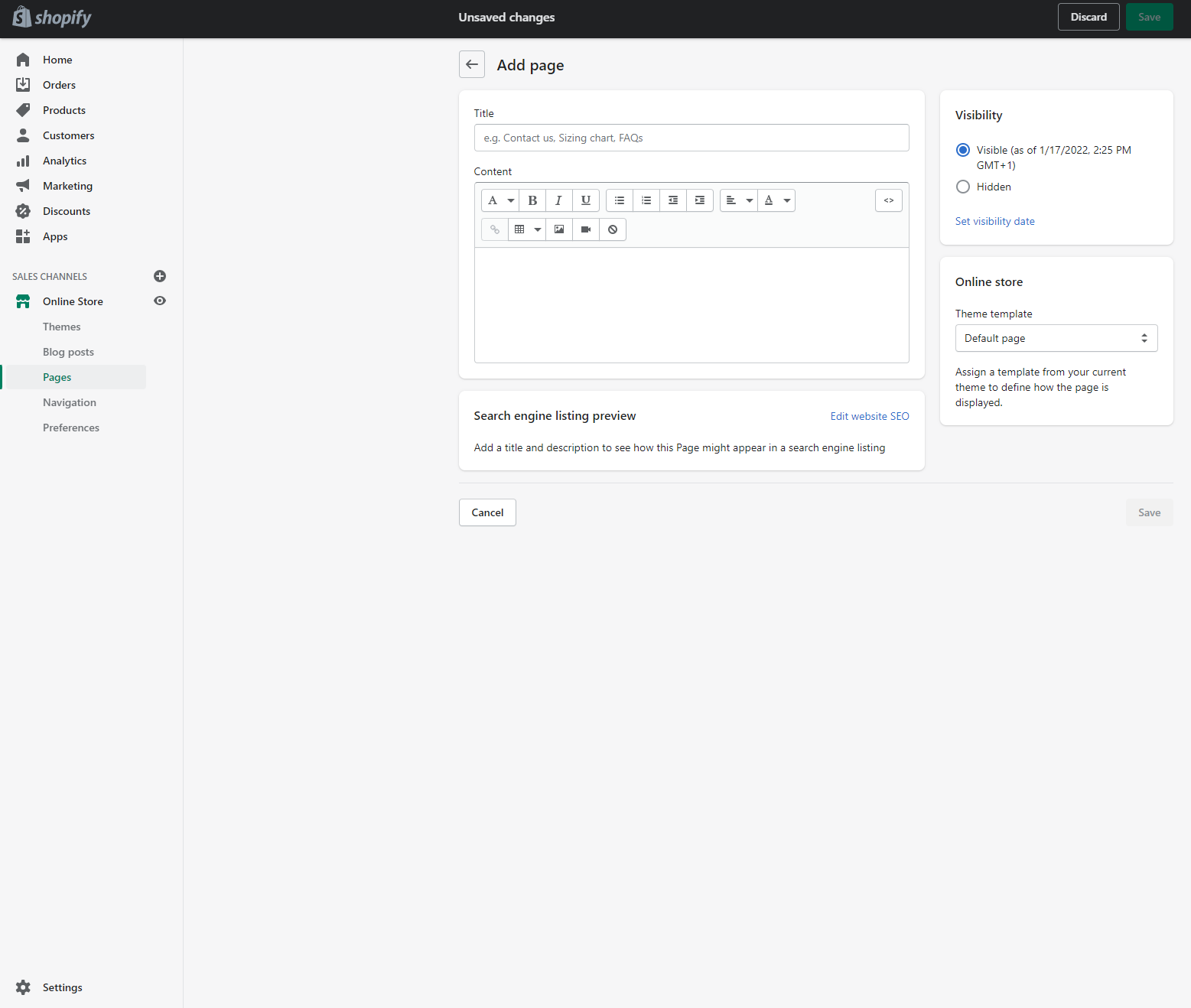This screenshot has width=1191, height=1008.
Task: Click the Set visibility date link
Action: 994,221
